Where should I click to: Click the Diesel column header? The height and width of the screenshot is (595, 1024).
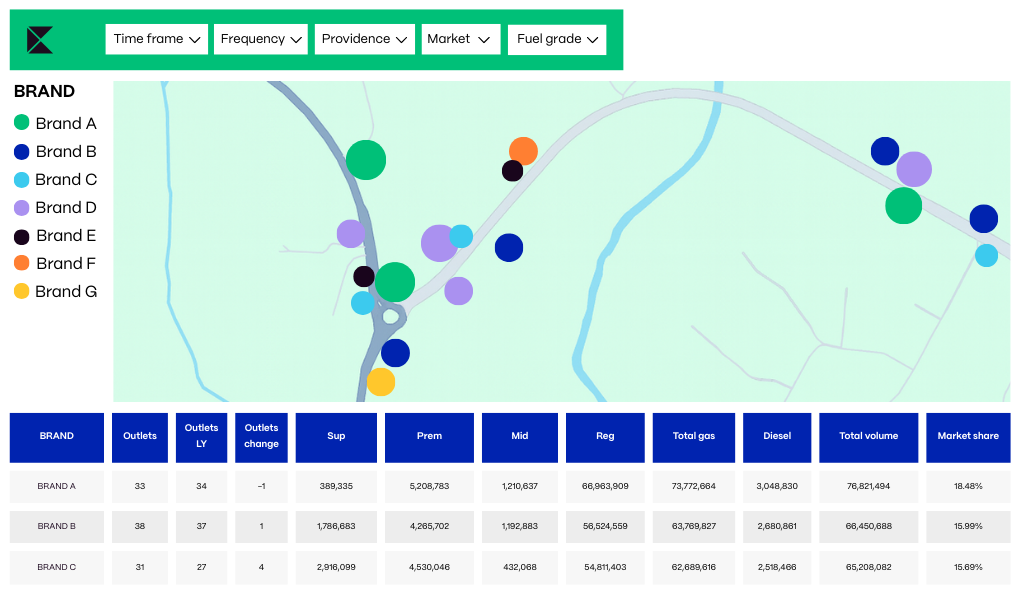777,437
